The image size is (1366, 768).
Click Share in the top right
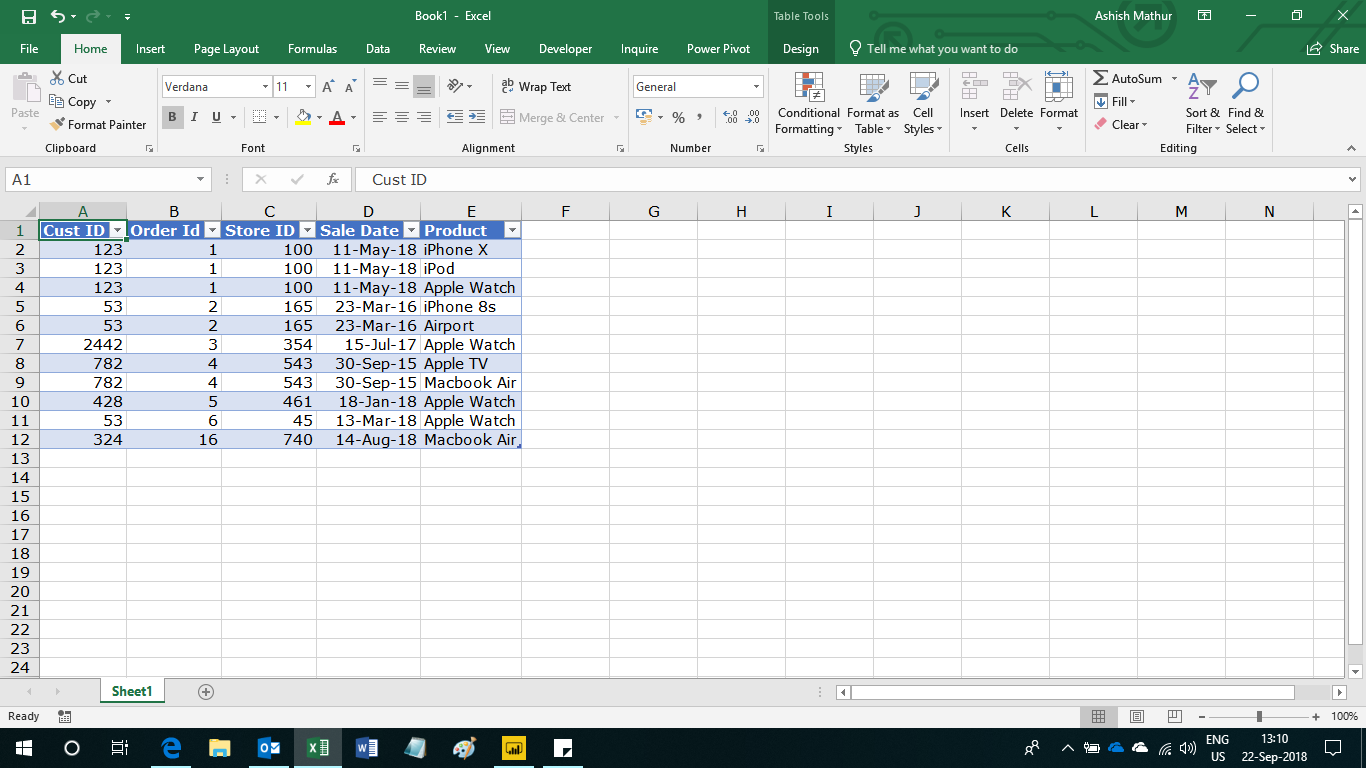click(1333, 48)
